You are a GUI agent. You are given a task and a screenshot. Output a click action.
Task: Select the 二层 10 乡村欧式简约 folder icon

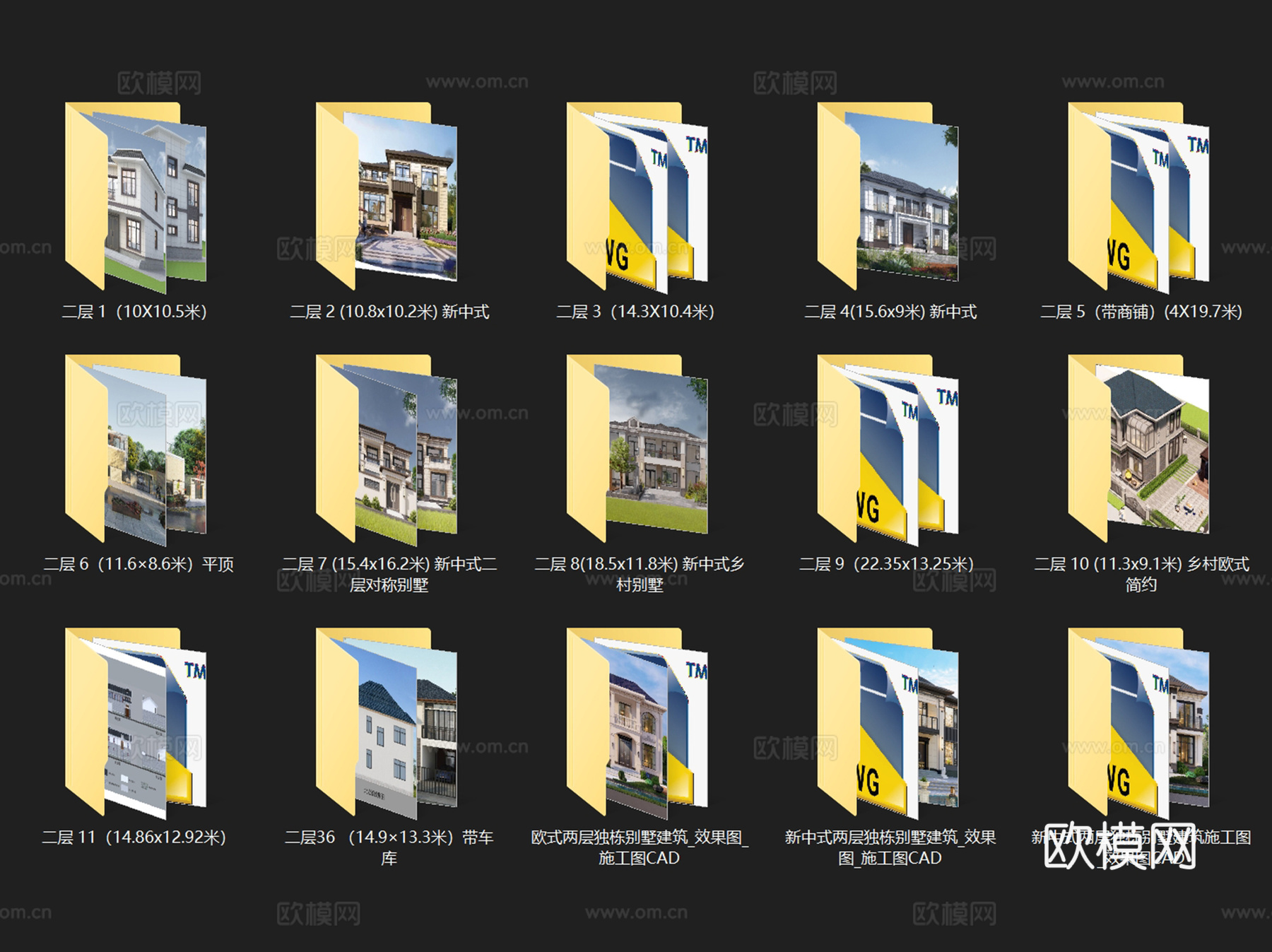click(x=1139, y=449)
